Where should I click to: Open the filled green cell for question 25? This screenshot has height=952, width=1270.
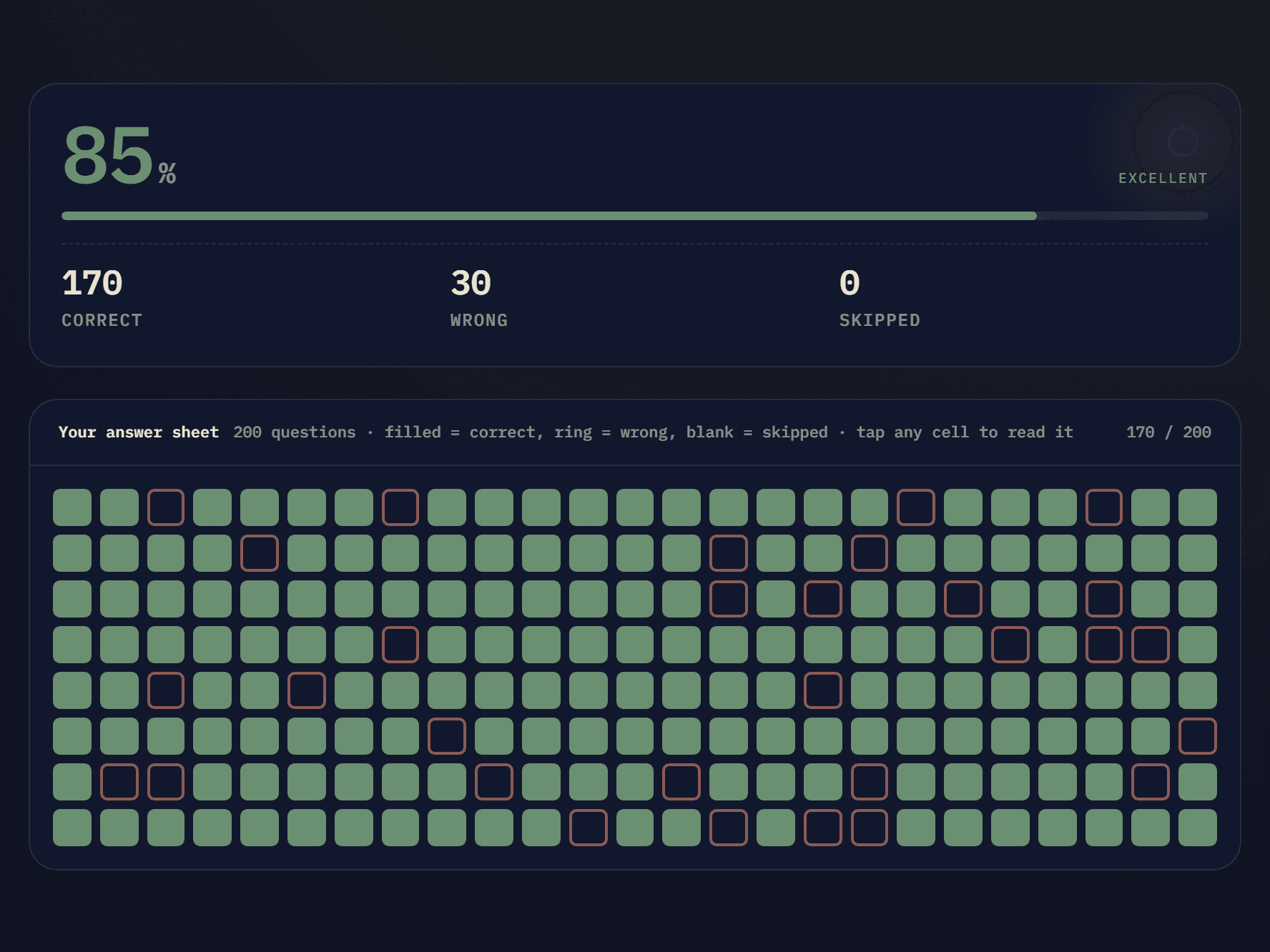coord(1198,507)
